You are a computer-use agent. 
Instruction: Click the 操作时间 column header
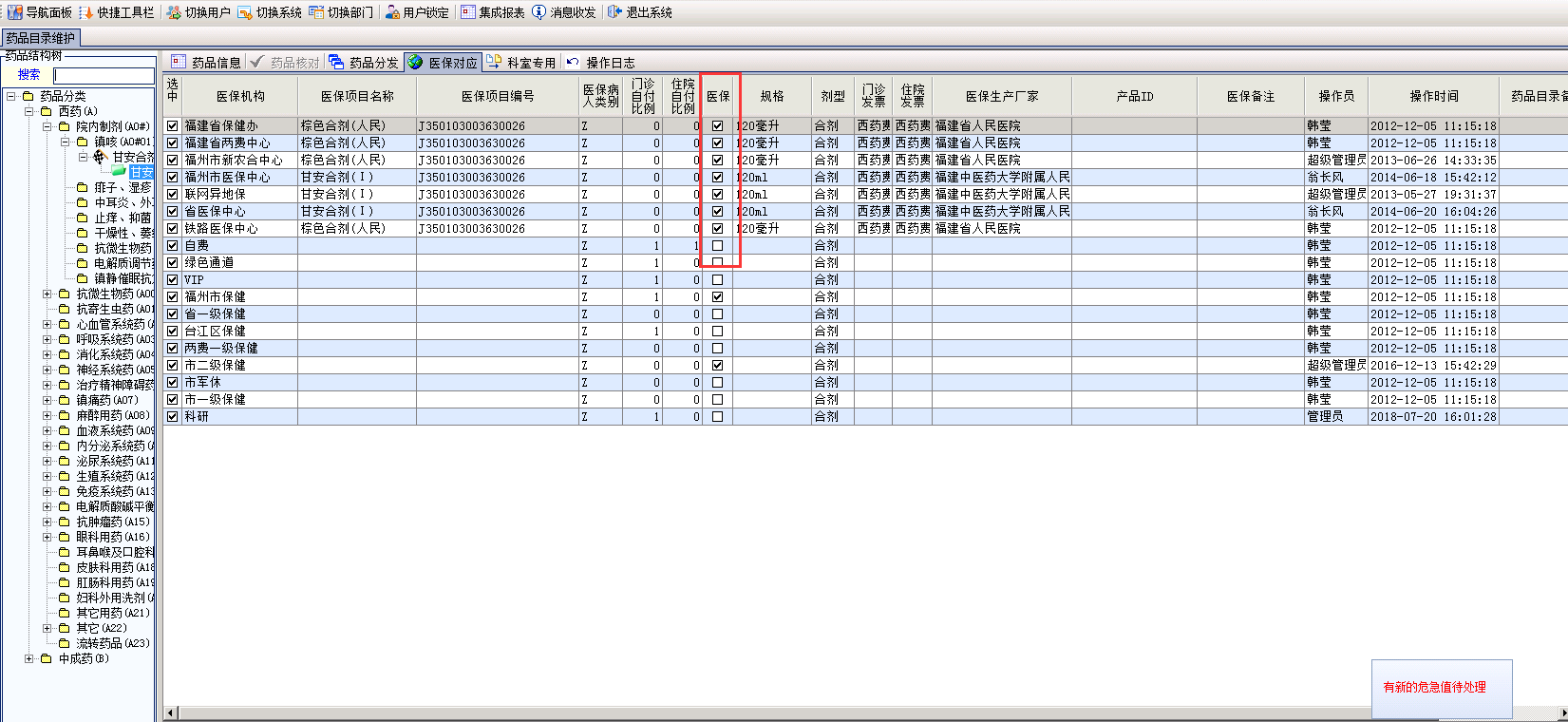[1434, 96]
